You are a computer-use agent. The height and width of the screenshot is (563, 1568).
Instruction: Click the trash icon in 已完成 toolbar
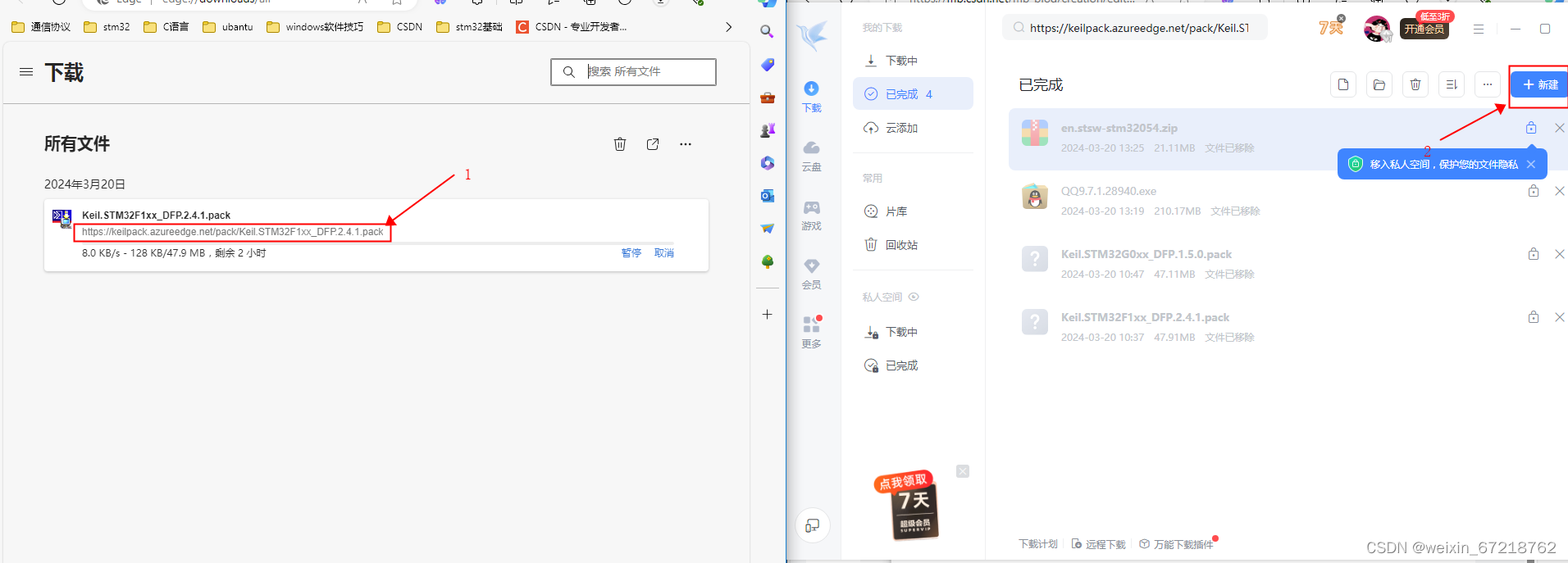(1415, 84)
